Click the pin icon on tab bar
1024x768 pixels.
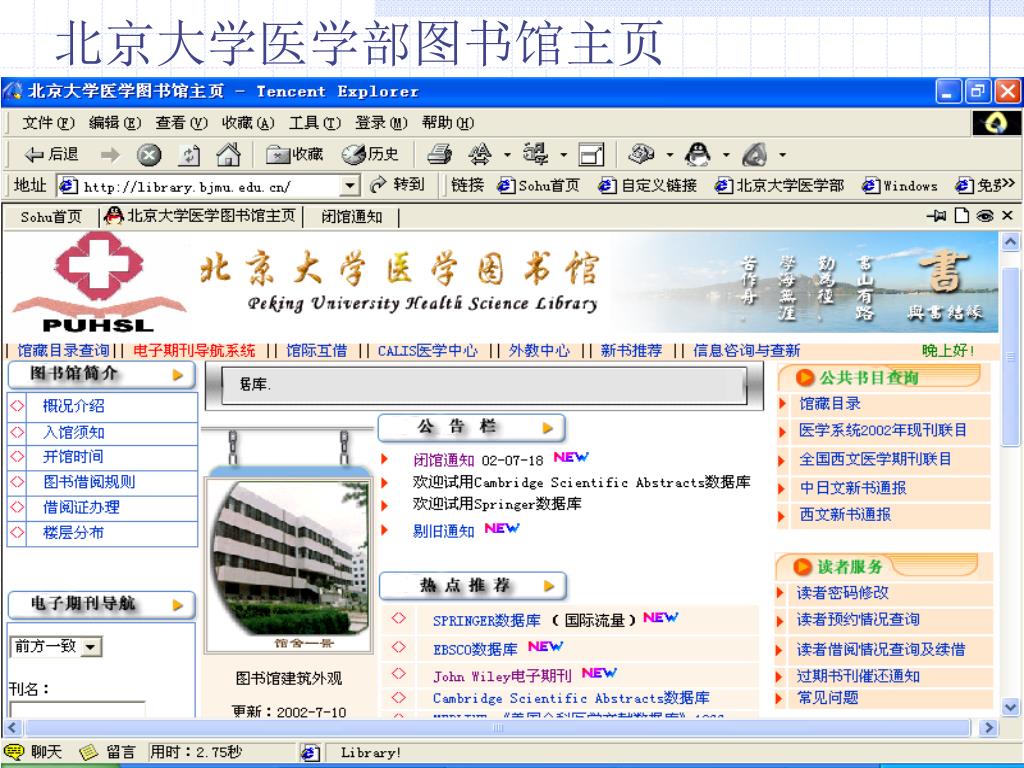pos(936,216)
